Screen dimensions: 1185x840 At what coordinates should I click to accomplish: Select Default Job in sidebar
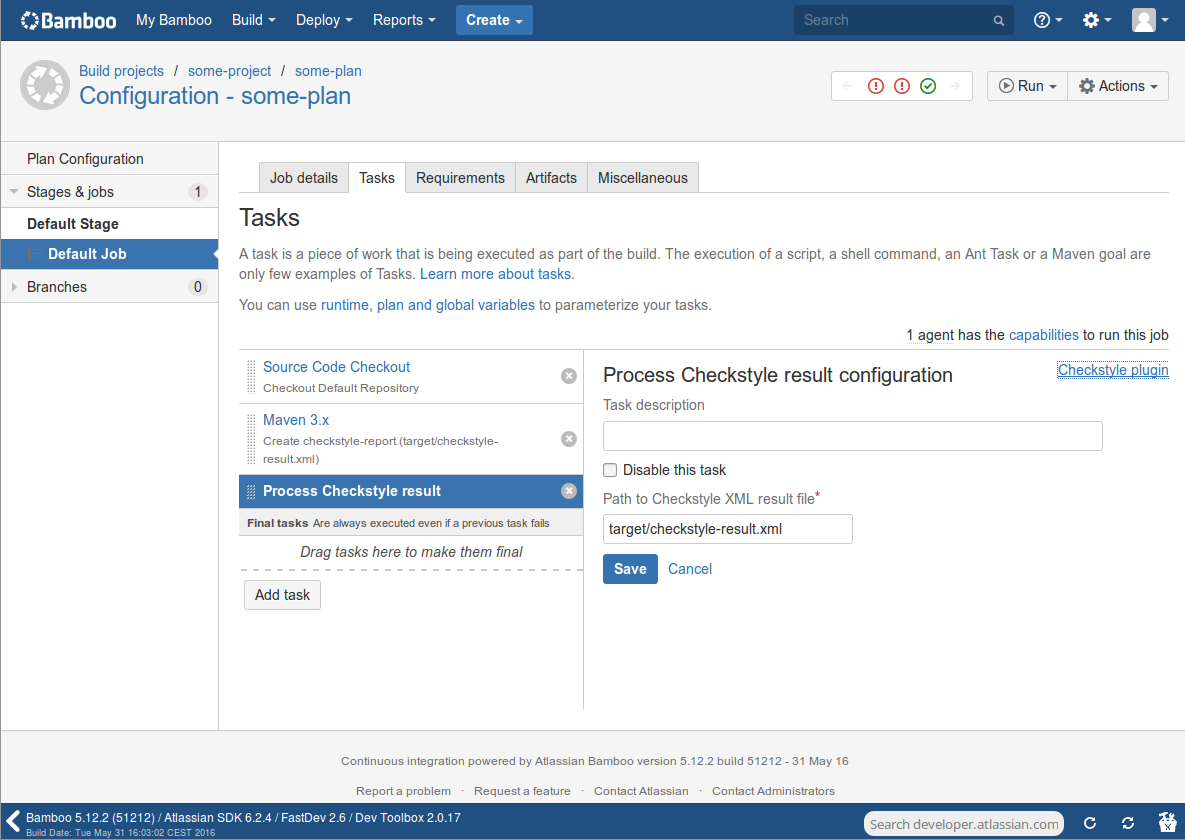tap(110, 254)
